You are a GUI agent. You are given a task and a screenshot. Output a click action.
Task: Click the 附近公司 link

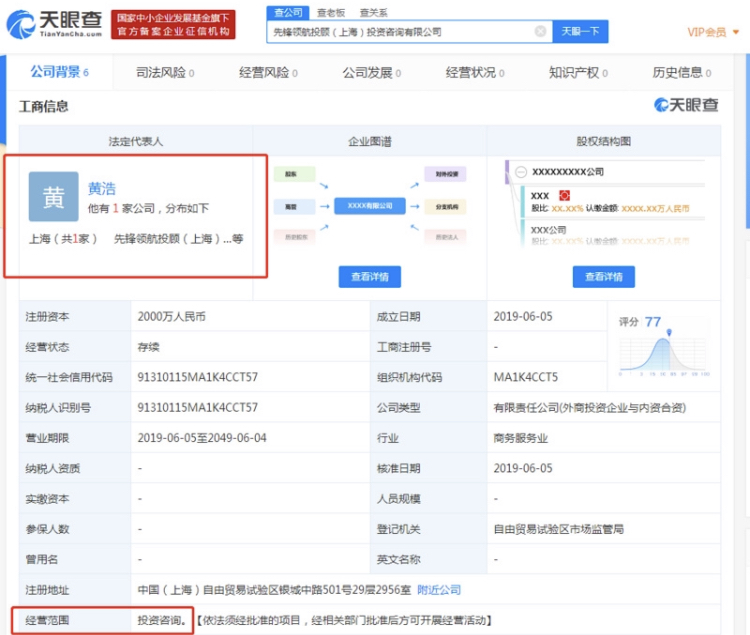coord(438,590)
